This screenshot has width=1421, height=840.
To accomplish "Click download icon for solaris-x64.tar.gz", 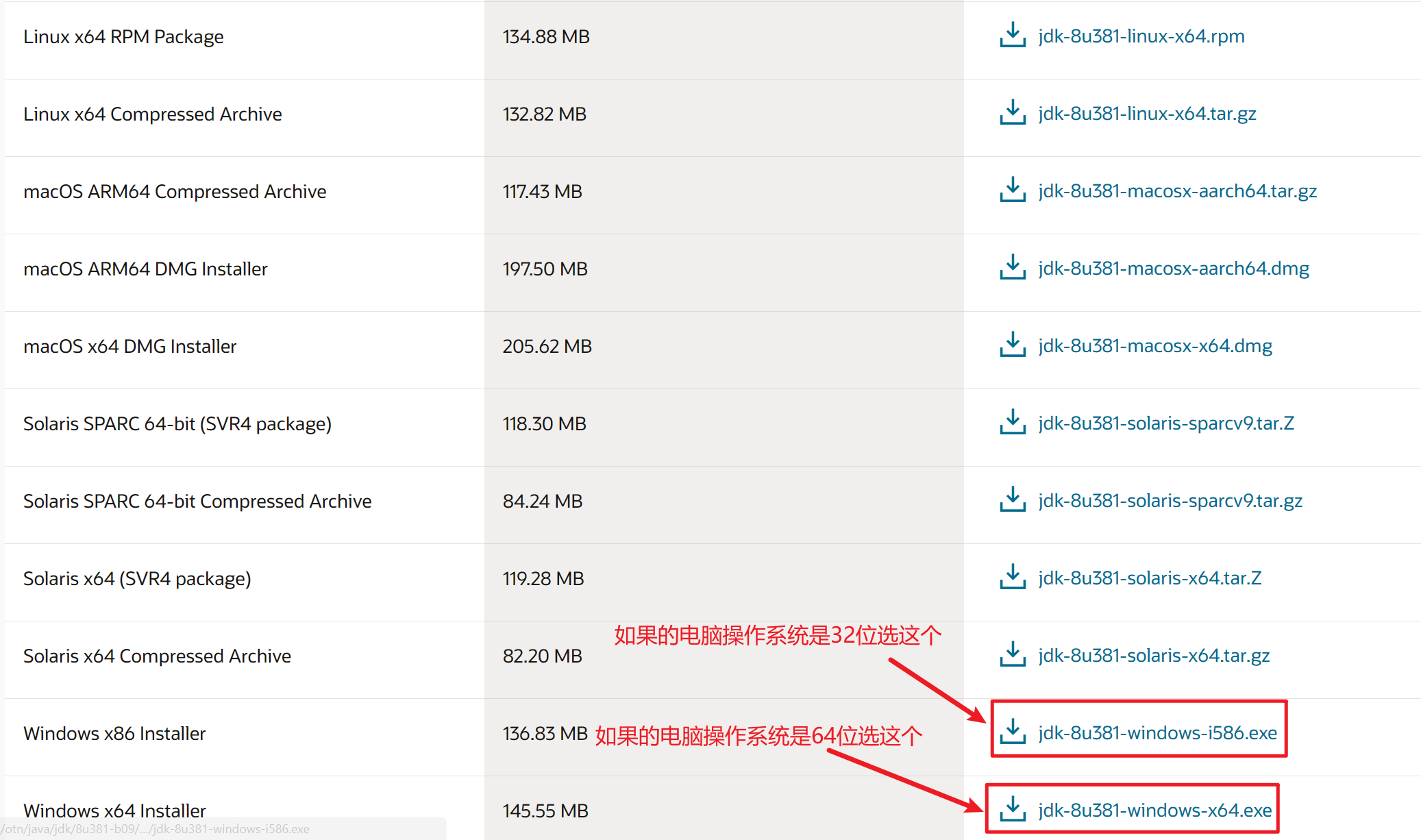I will click(x=1012, y=654).
